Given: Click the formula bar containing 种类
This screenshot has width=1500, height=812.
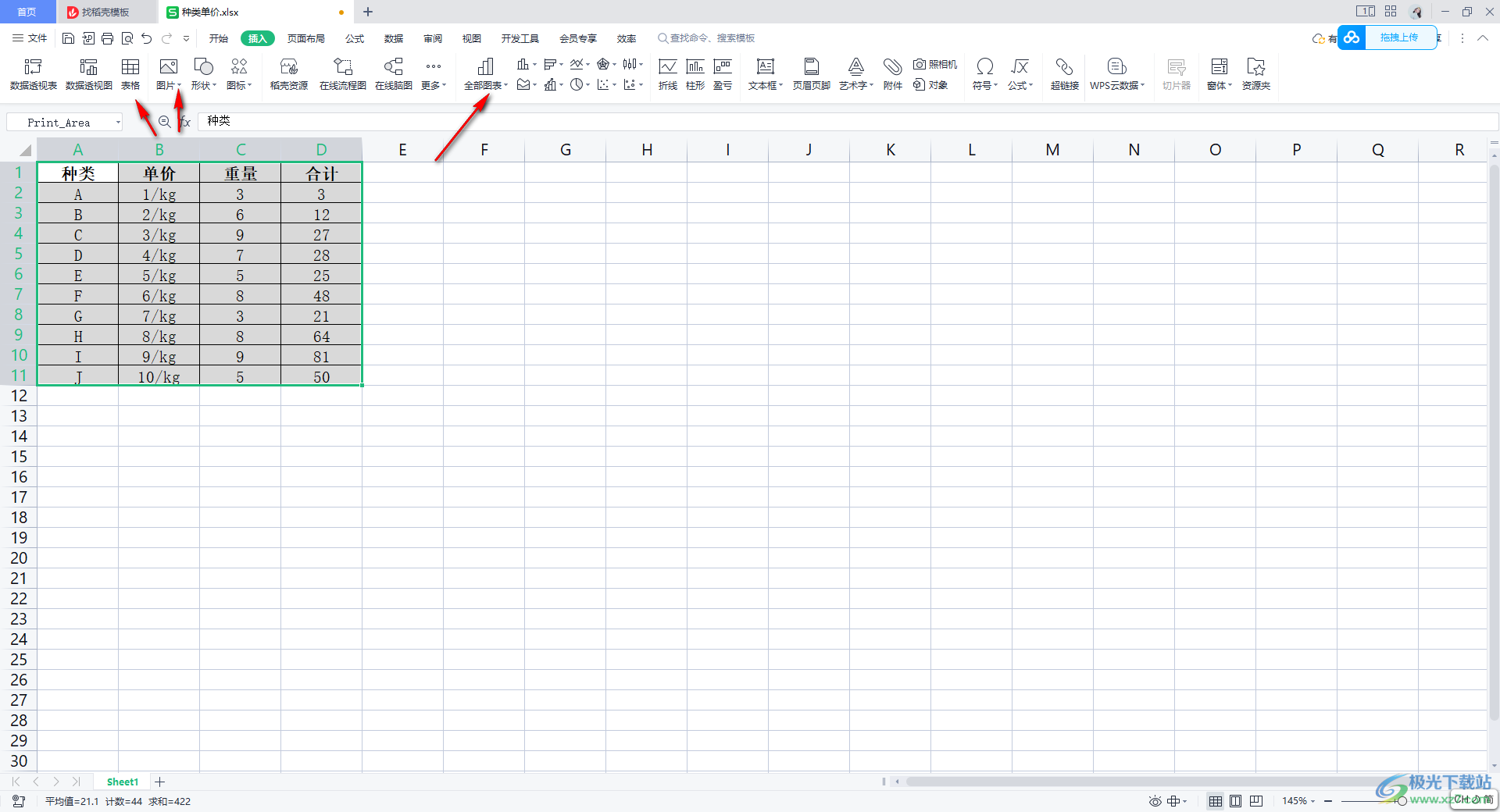Looking at the screenshot, I should [848, 121].
